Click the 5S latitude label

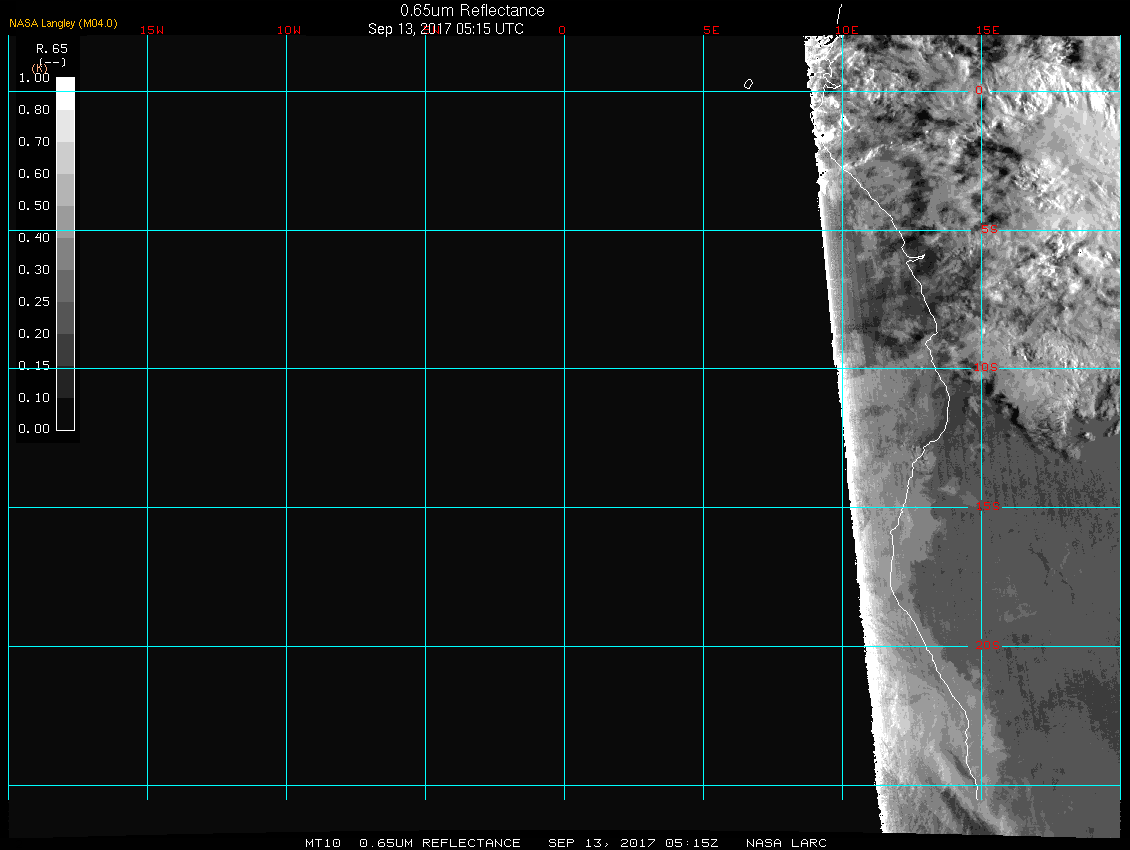[987, 230]
